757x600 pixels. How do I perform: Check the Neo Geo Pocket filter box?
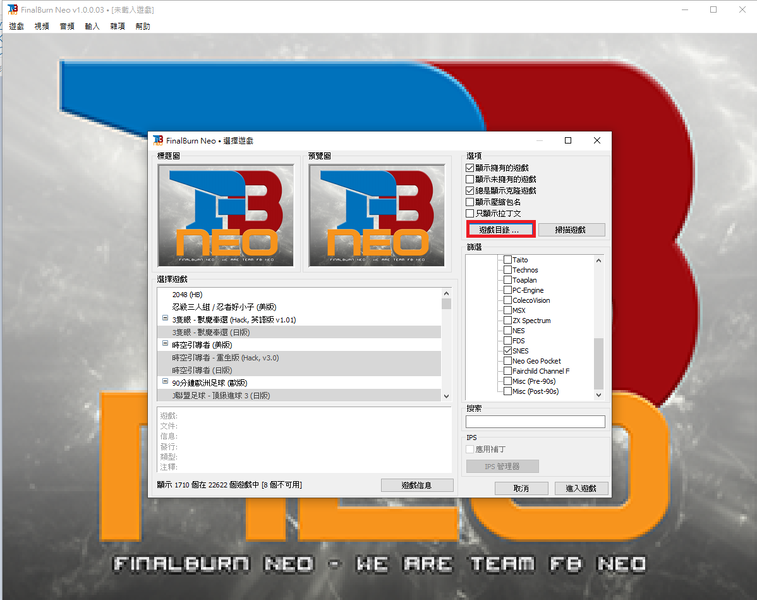(x=507, y=361)
